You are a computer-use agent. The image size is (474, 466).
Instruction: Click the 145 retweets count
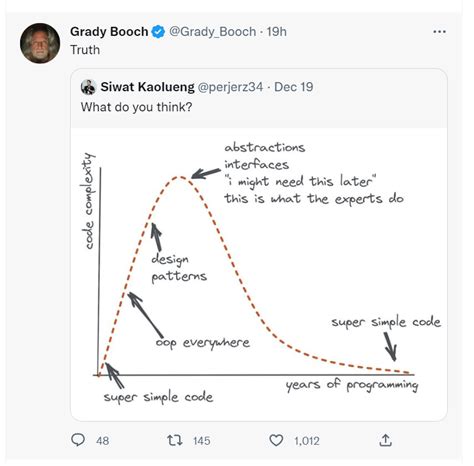pos(202,441)
